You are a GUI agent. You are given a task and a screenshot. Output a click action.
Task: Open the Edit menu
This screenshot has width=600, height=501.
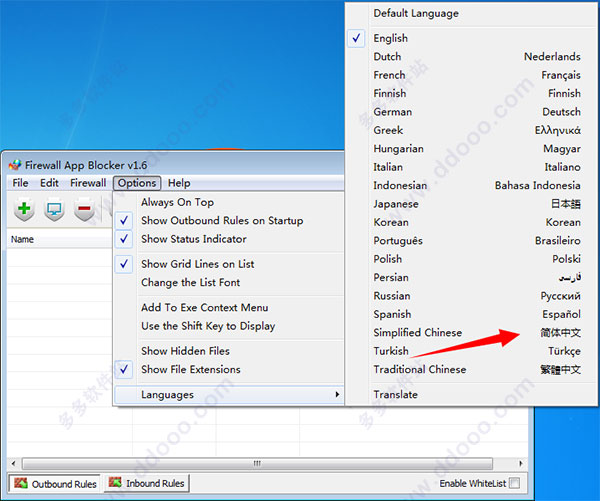click(x=49, y=183)
